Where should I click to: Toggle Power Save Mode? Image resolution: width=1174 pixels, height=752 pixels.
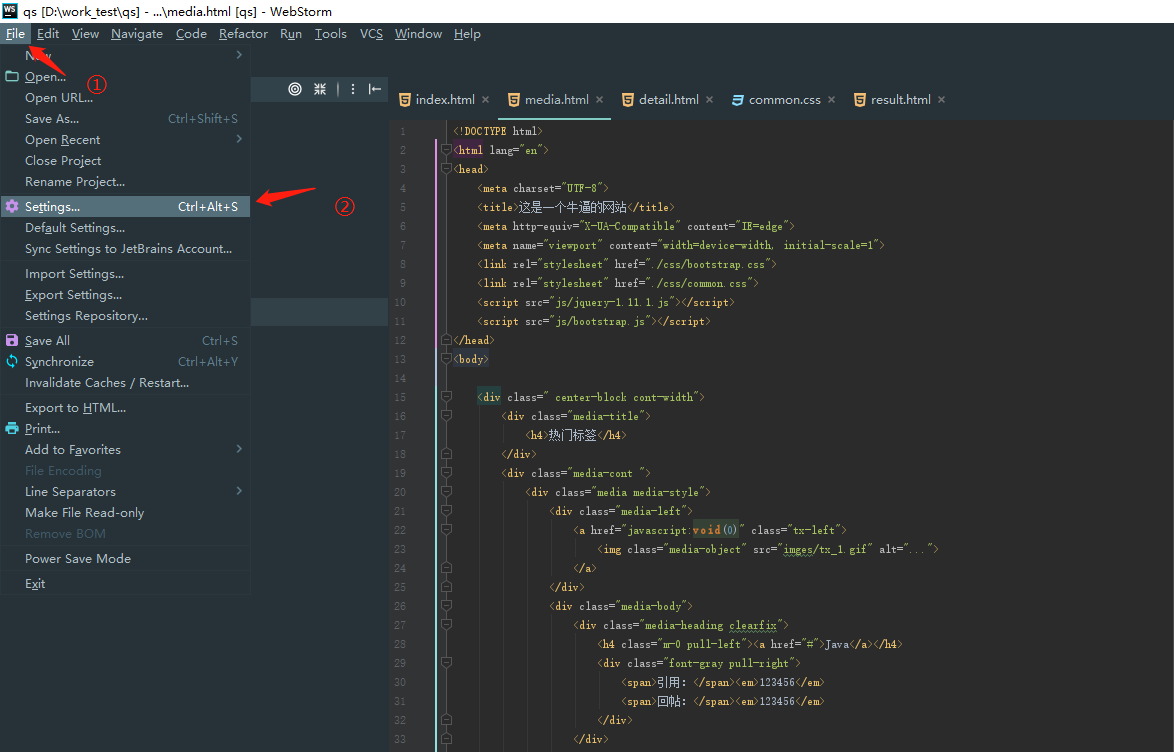[x=125, y=558]
